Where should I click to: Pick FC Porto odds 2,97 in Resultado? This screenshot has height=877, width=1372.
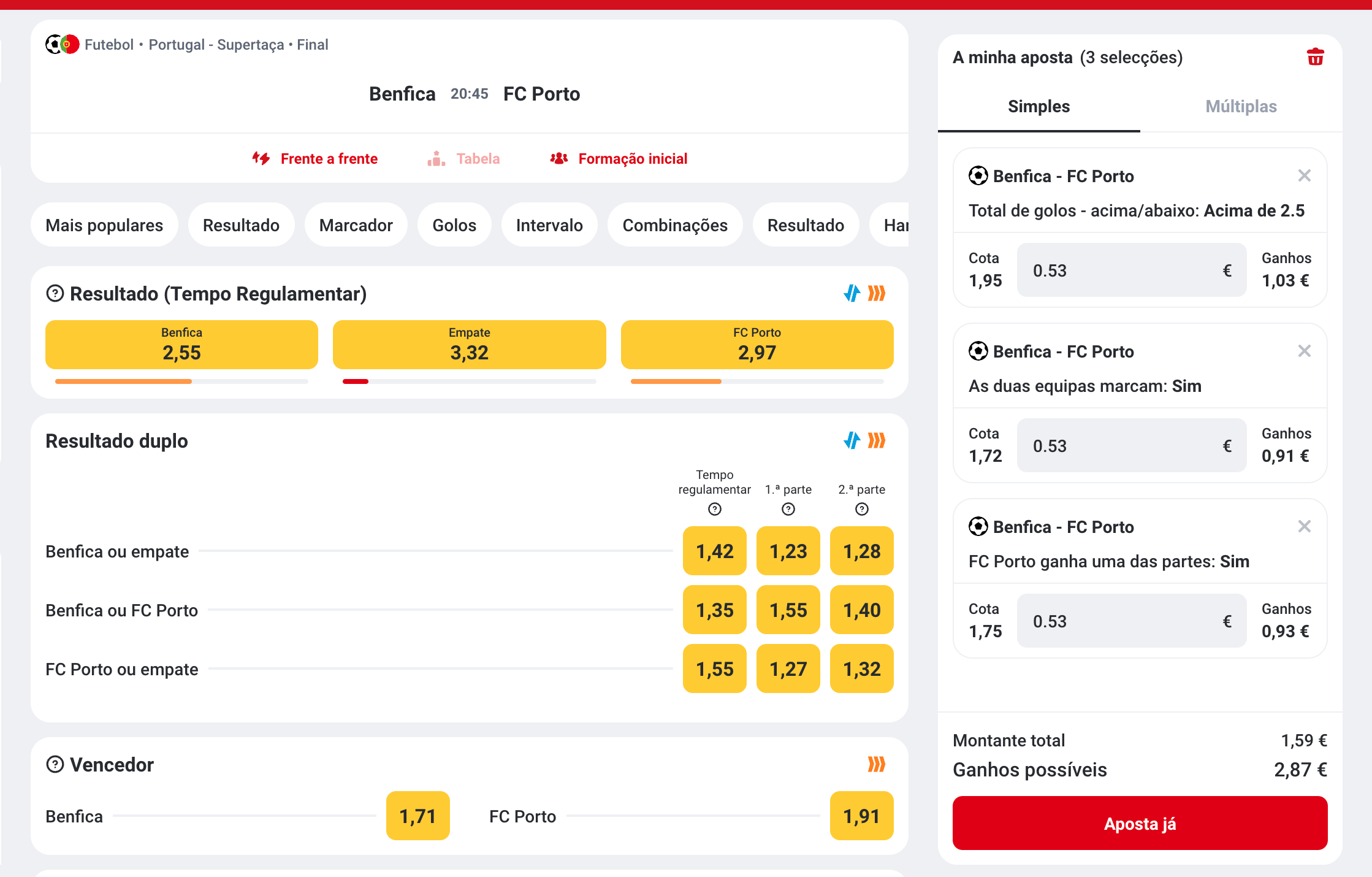coord(757,345)
